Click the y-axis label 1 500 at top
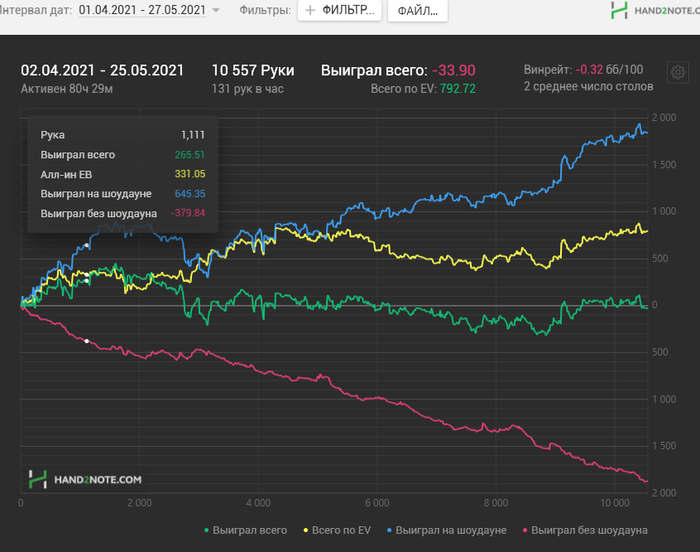Image resolution: width=700 pixels, height=552 pixels. click(x=664, y=165)
